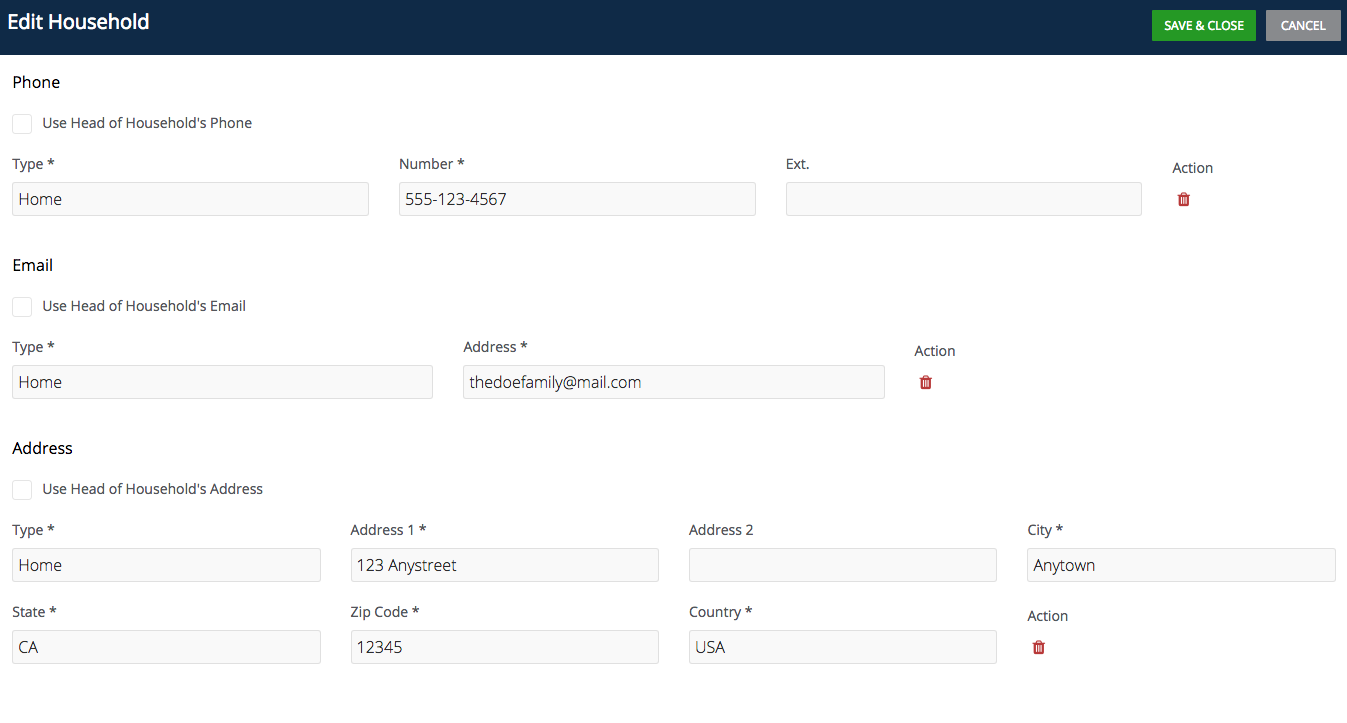Enable Use Head of Household's Phone
Screen dimensions: 1347x723
(22, 124)
